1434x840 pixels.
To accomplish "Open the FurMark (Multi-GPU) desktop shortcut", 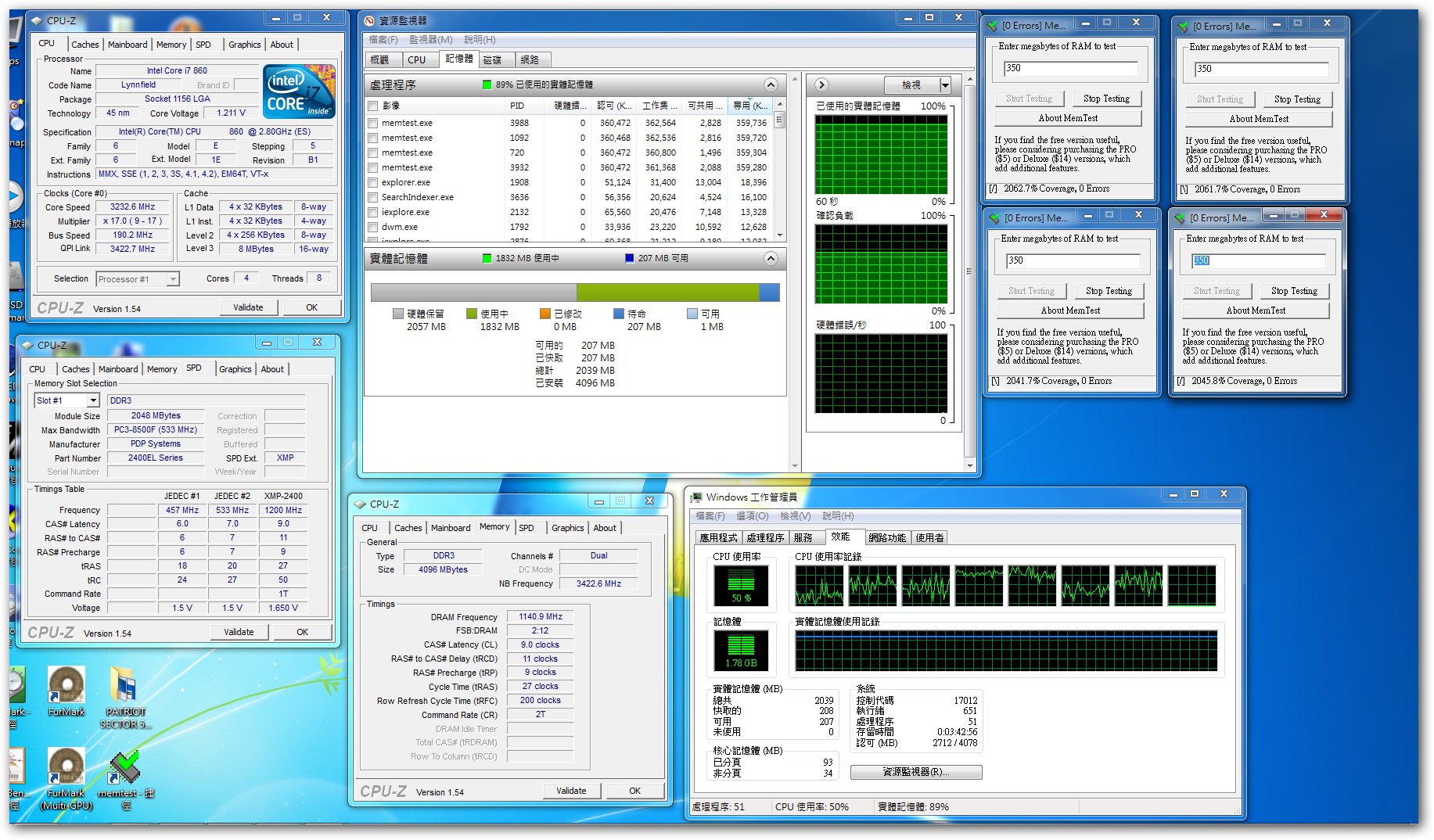I will coord(66,766).
